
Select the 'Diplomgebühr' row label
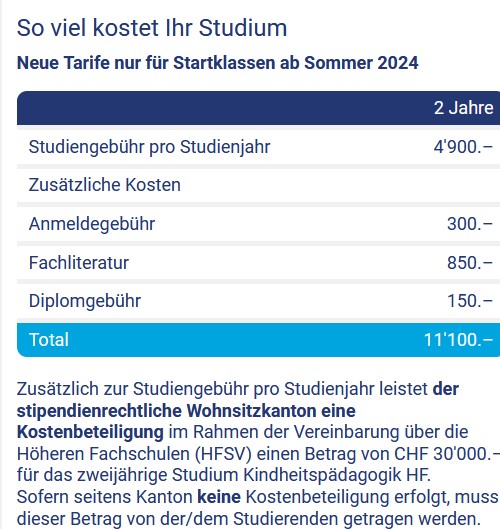tap(85, 301)
